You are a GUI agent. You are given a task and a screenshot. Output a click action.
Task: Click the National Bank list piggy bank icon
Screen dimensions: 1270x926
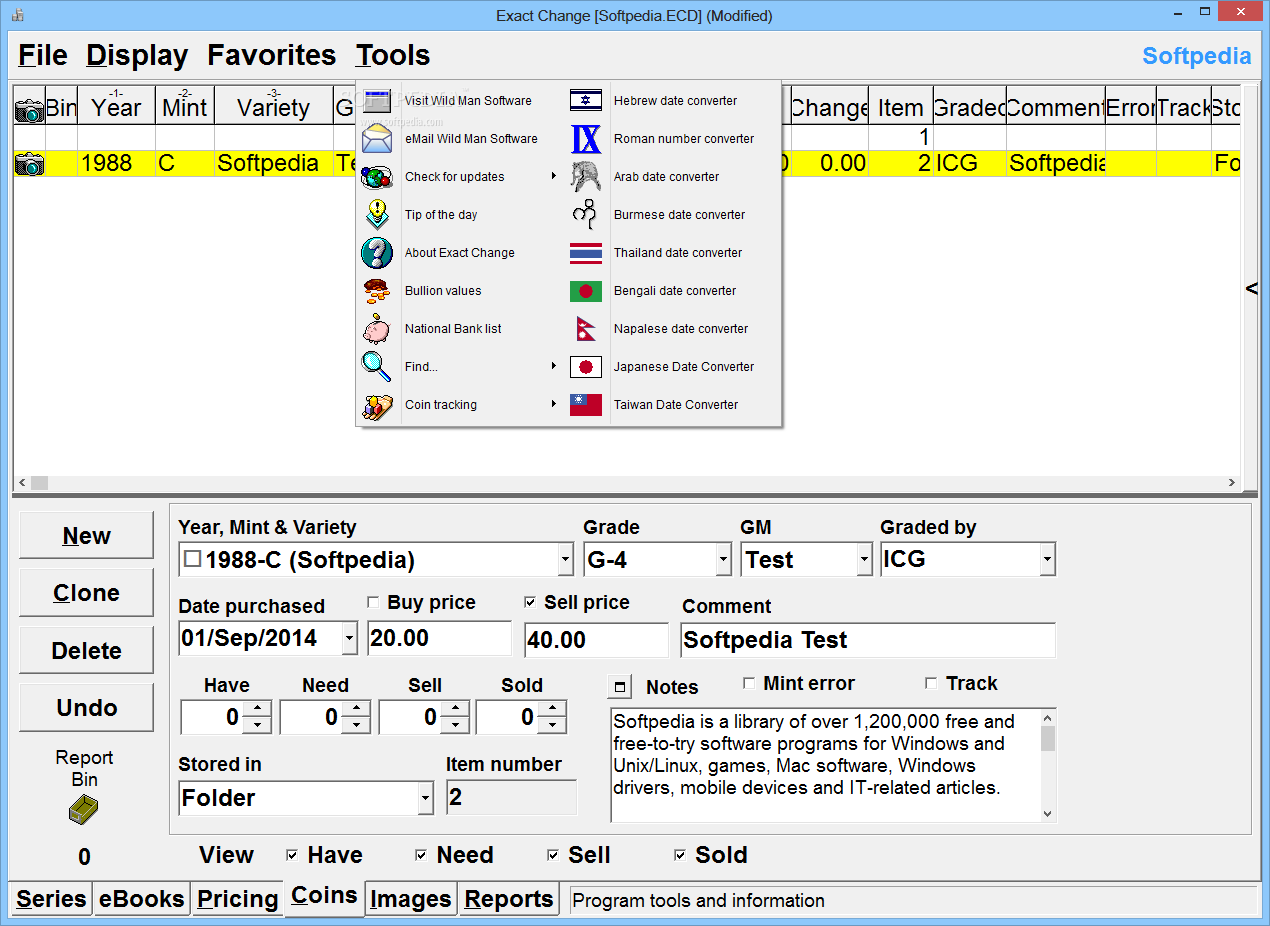377,329
